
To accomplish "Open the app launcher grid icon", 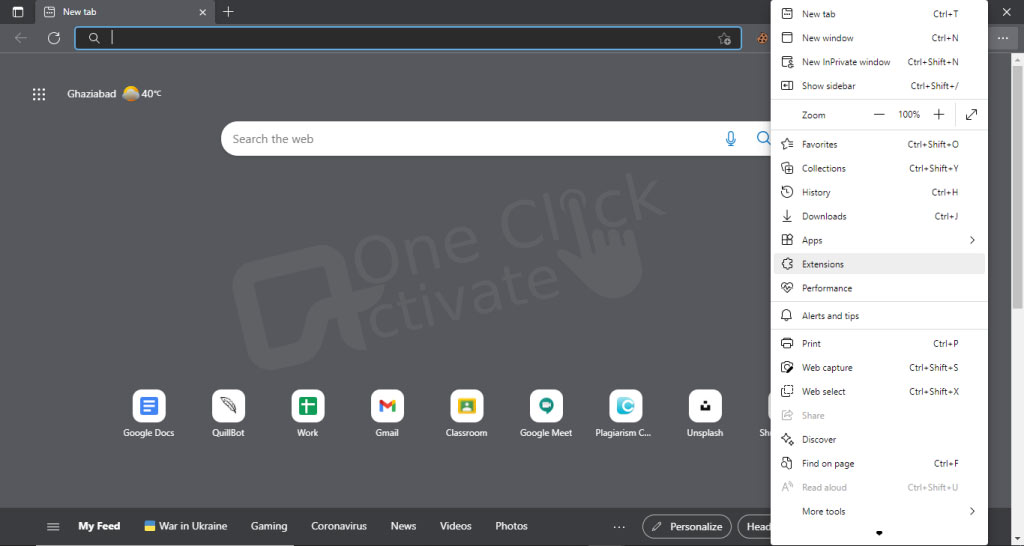I will click(39, 94).
